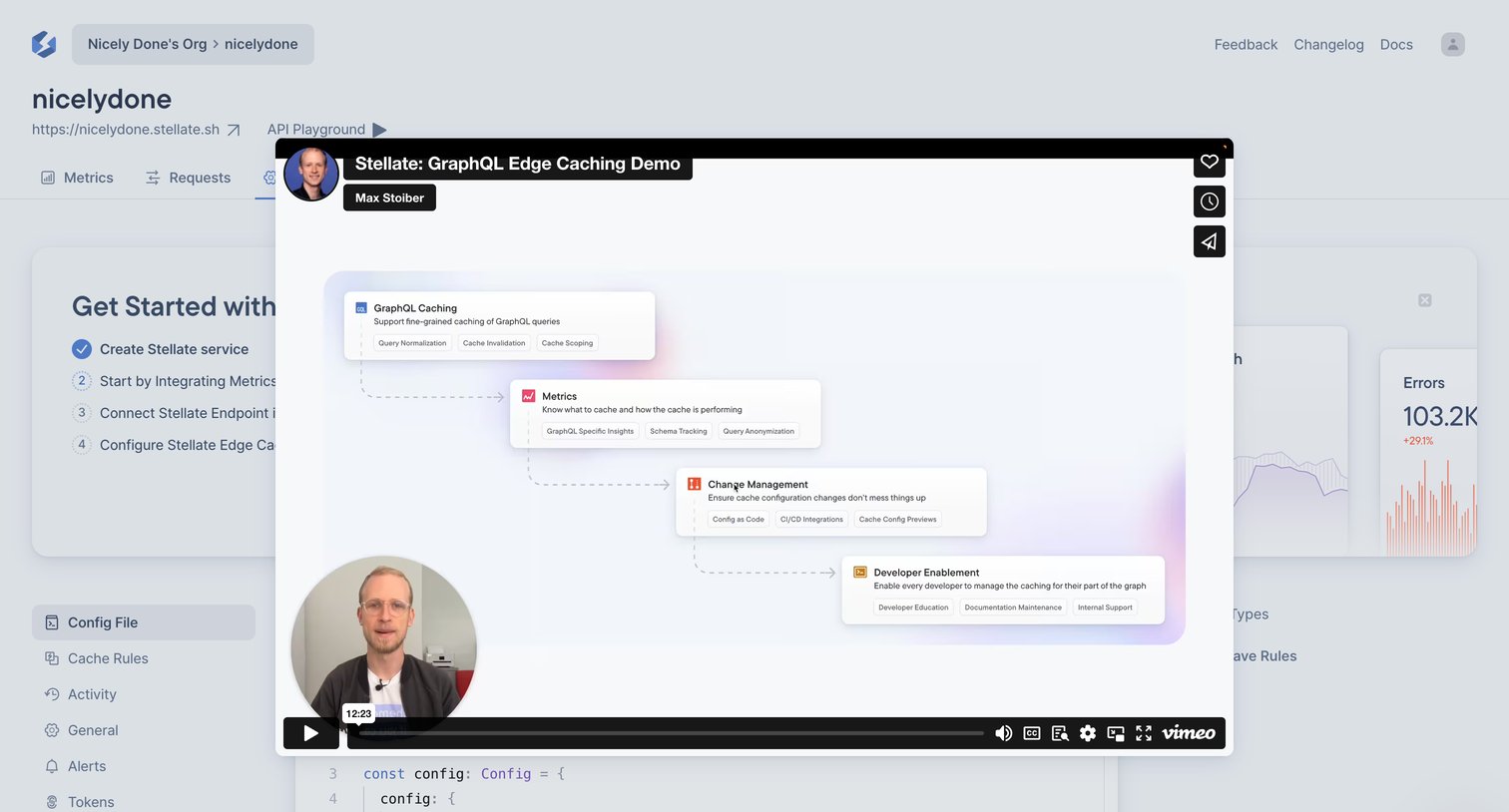This screenshot has height=812, width=1509.
Task: Click Max Stoiber's profile picture
Action: point(310,174)
